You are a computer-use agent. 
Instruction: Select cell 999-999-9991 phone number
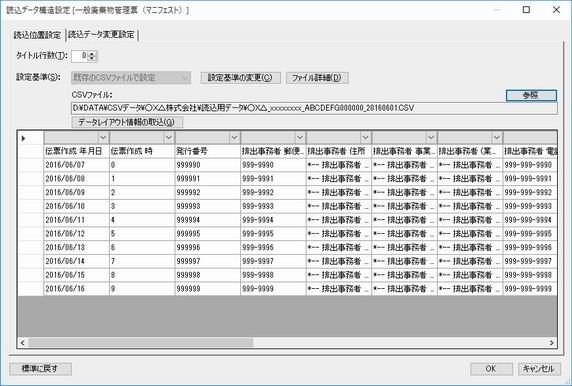tap(530, 179)
